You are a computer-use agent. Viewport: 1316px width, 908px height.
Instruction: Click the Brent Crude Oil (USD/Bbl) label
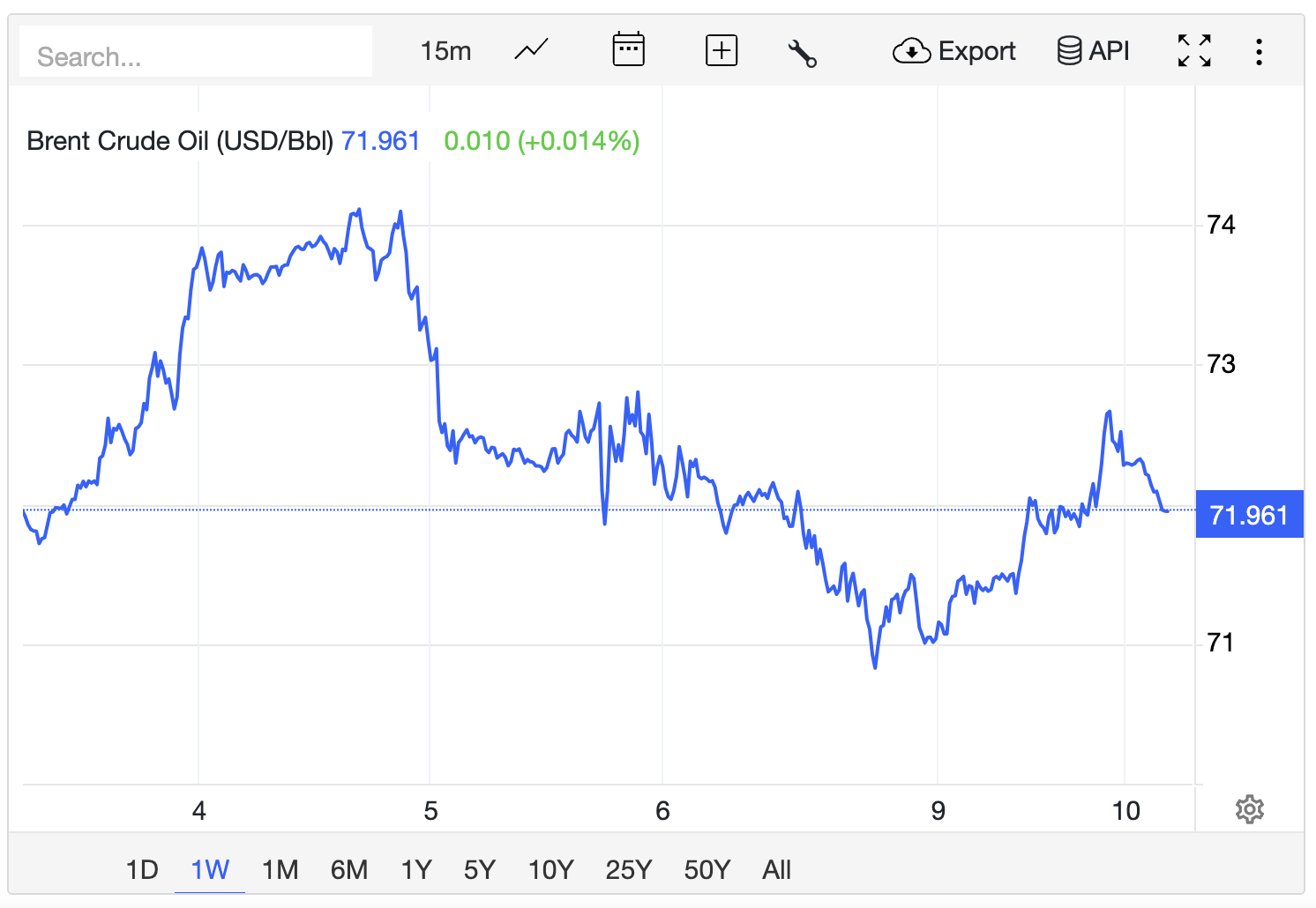(180, 141)
